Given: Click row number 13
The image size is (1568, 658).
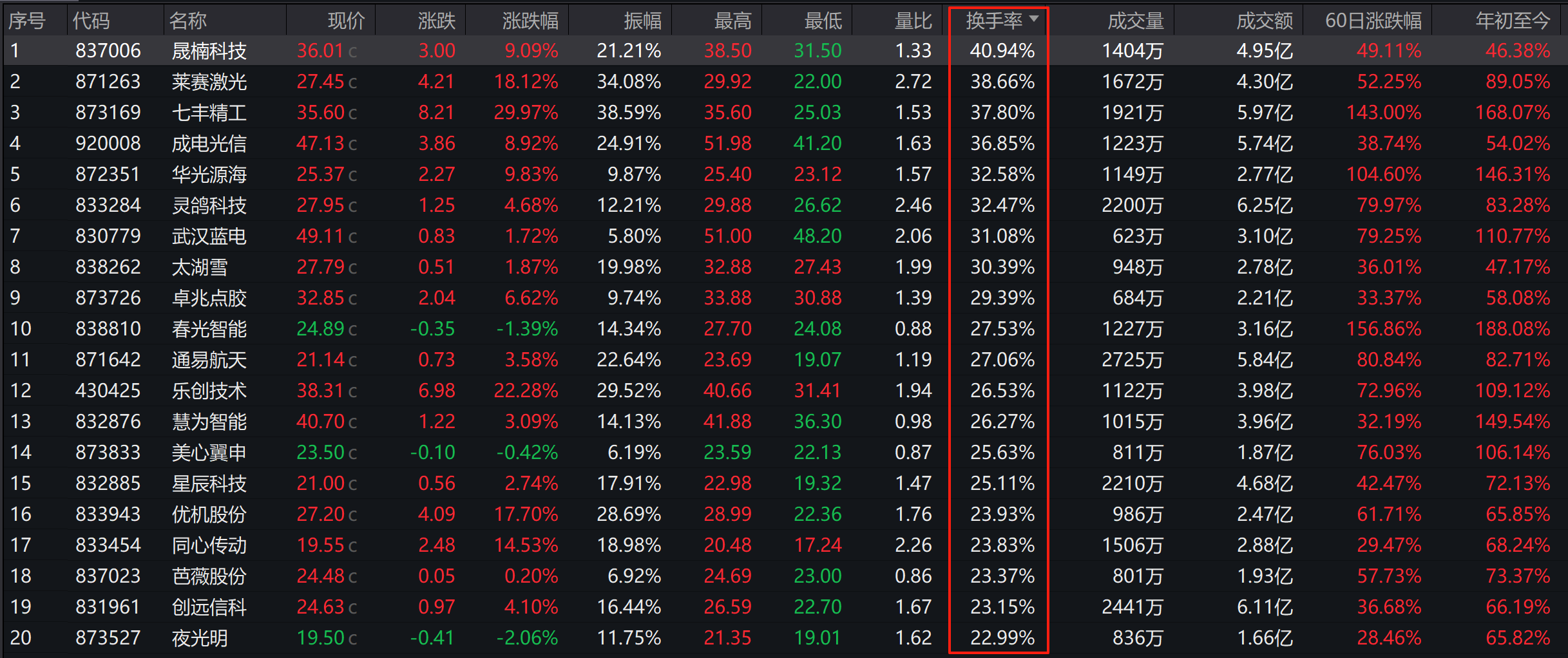Looking at the screenshot, I should [21, 422].
